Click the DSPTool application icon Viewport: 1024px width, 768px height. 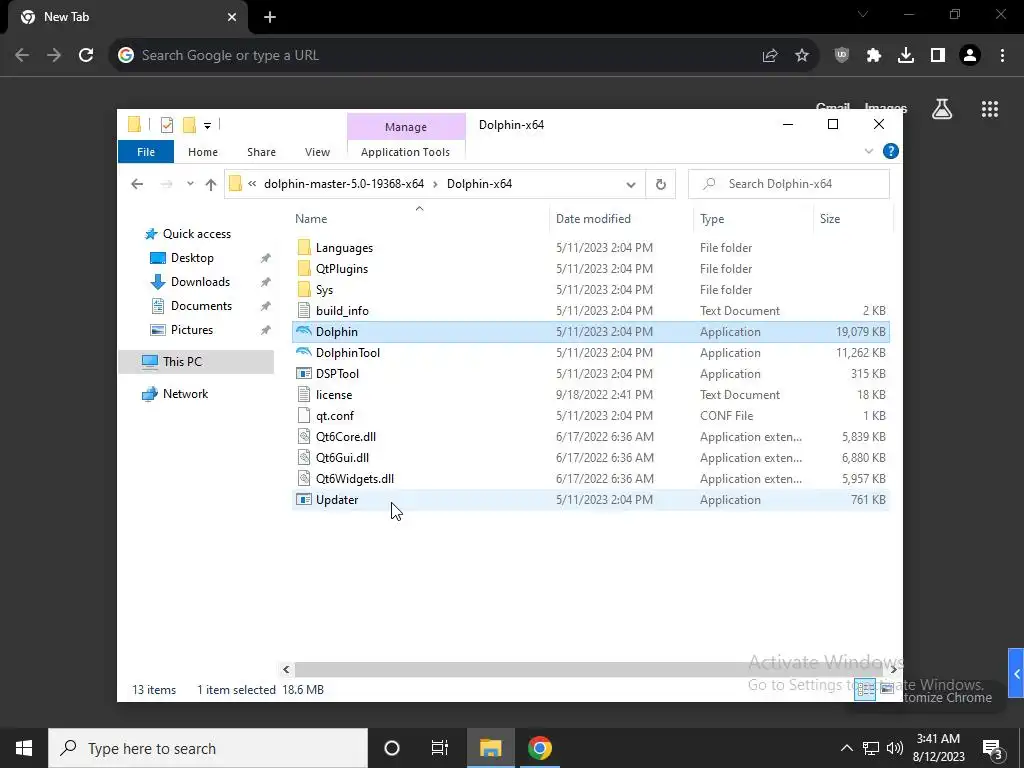pos(304,374)
